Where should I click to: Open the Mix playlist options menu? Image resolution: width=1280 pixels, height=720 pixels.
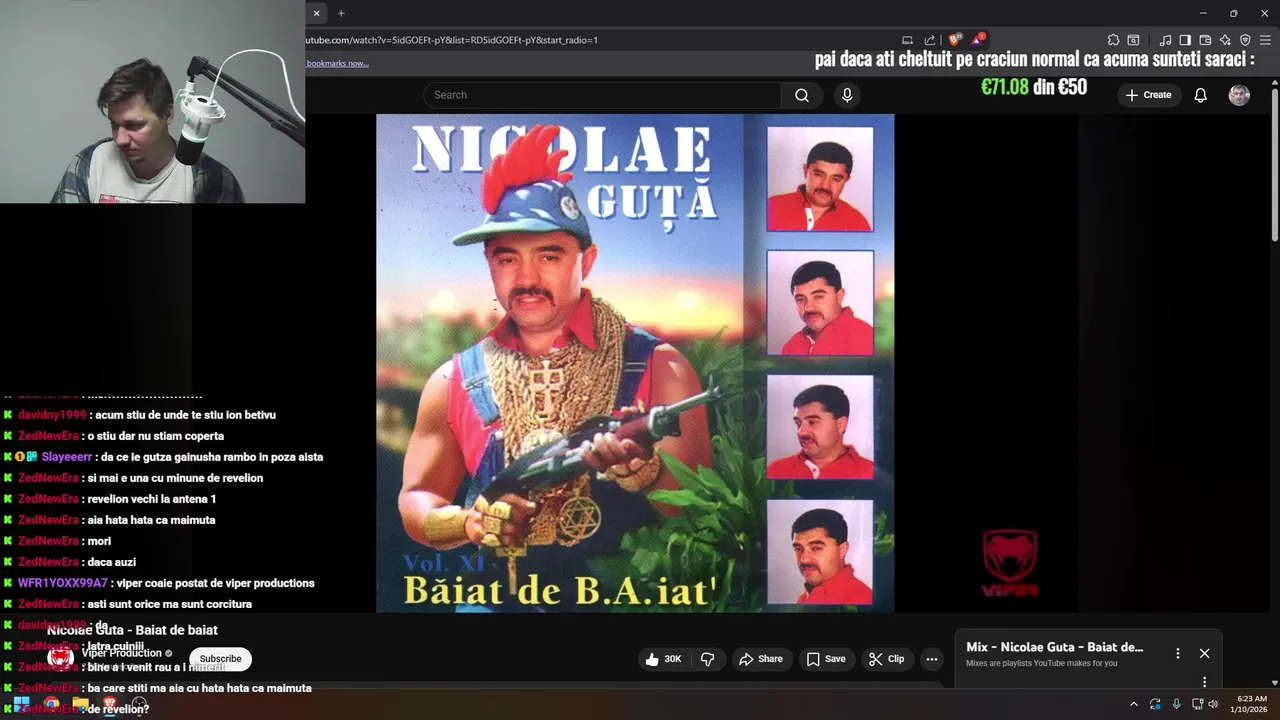pyautogui.click(x=1177, y=653)
